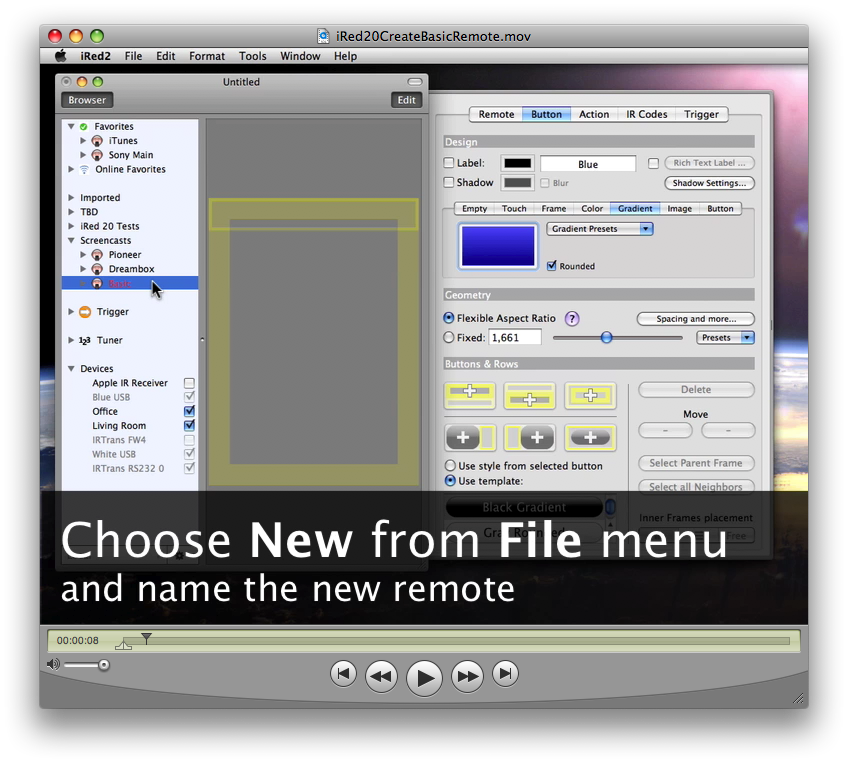Click the aspect ratio slider knob
This screenshot has width=848, height=763.
[606, 337]
